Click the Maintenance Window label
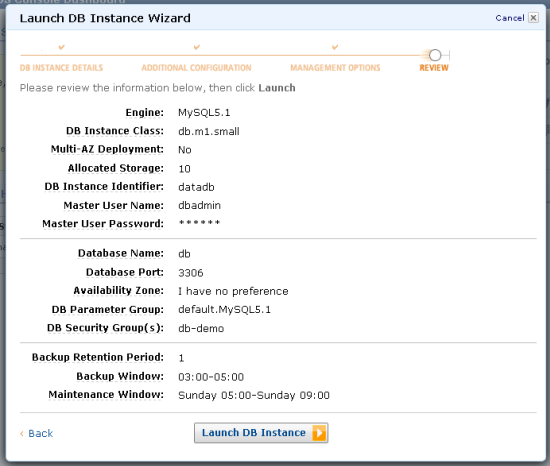550x466 pixels. (106, 394)
